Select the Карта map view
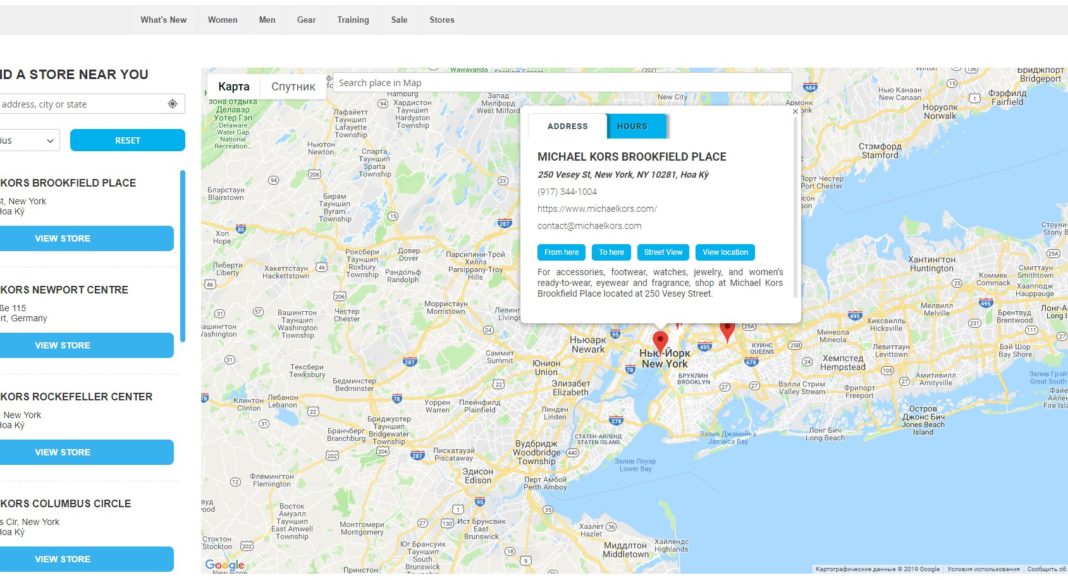The width and height of the screenshot is (1068, 580). pos(234,86)
